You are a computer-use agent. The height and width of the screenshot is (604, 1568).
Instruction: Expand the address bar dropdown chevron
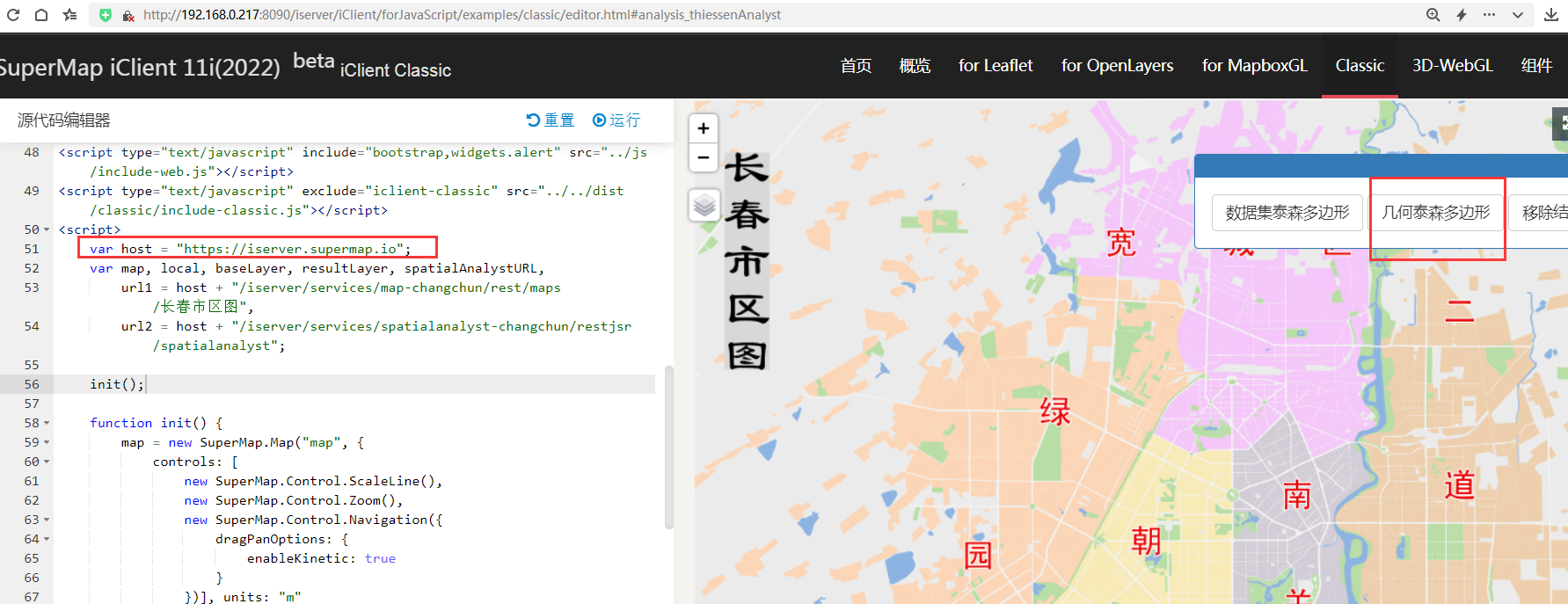click(1518, 15)
